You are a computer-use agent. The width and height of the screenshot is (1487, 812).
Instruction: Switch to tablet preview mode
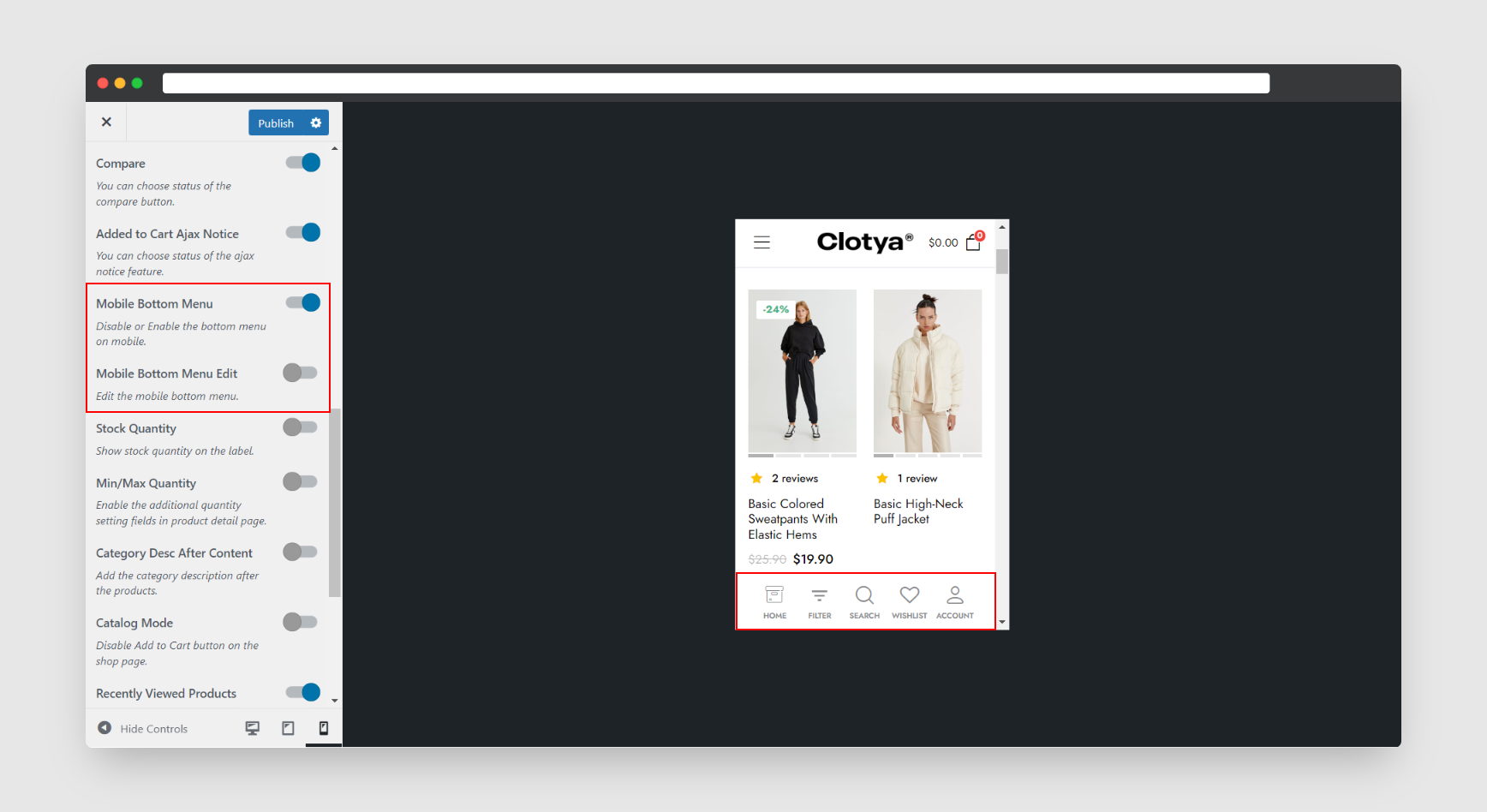288,727
